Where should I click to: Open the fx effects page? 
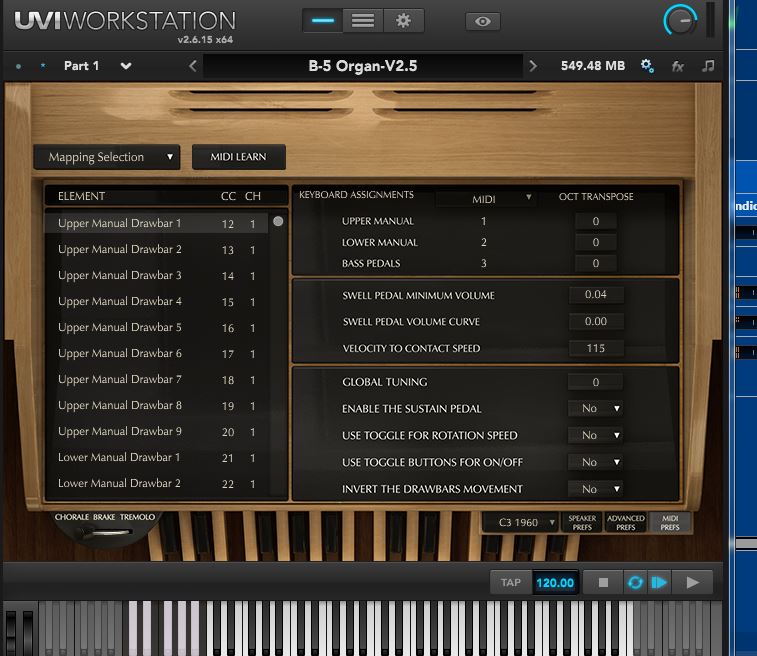pyautogui.click(x=678, y=66)
